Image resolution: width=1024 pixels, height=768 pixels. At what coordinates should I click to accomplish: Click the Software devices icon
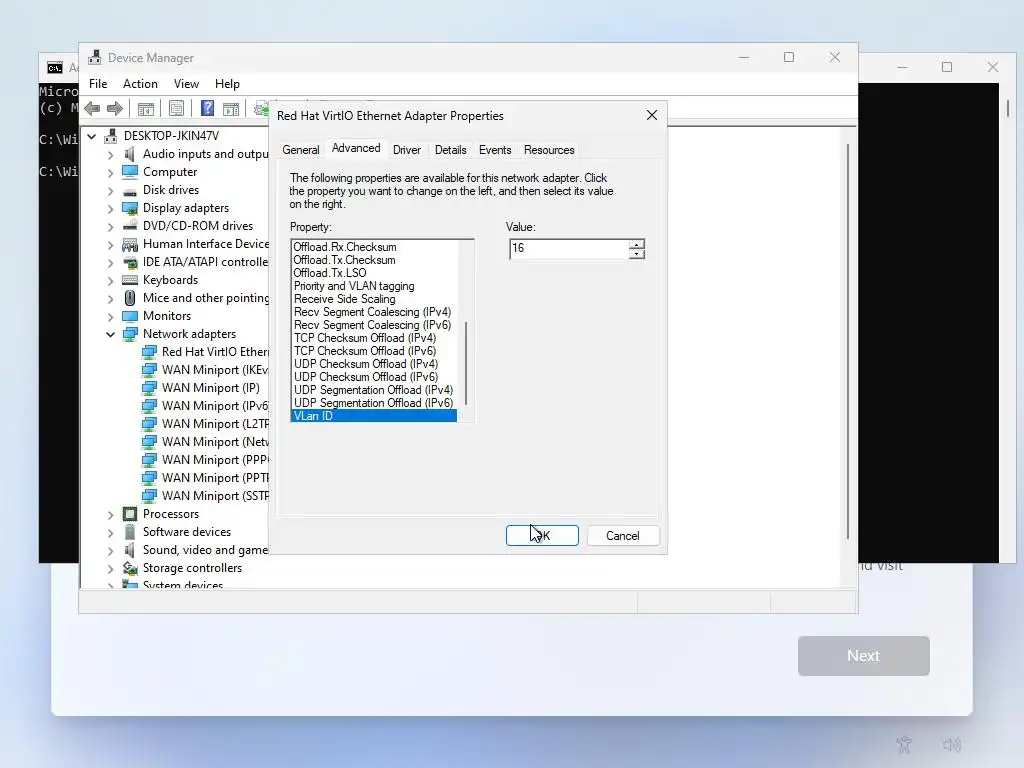point(130,532)
